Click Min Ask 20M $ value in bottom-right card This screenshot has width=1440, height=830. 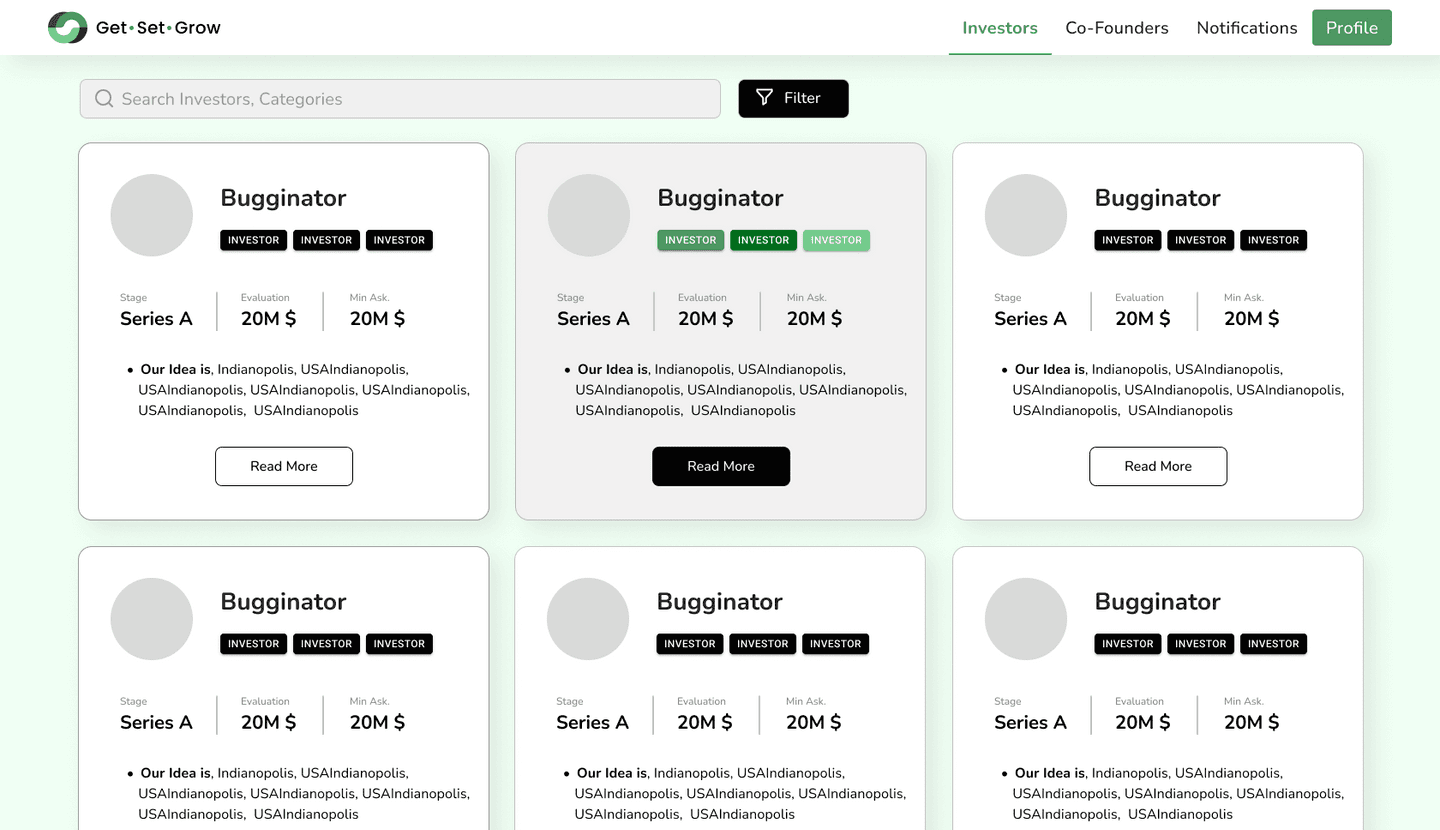pyautogui.click(x=1252, y=723)
